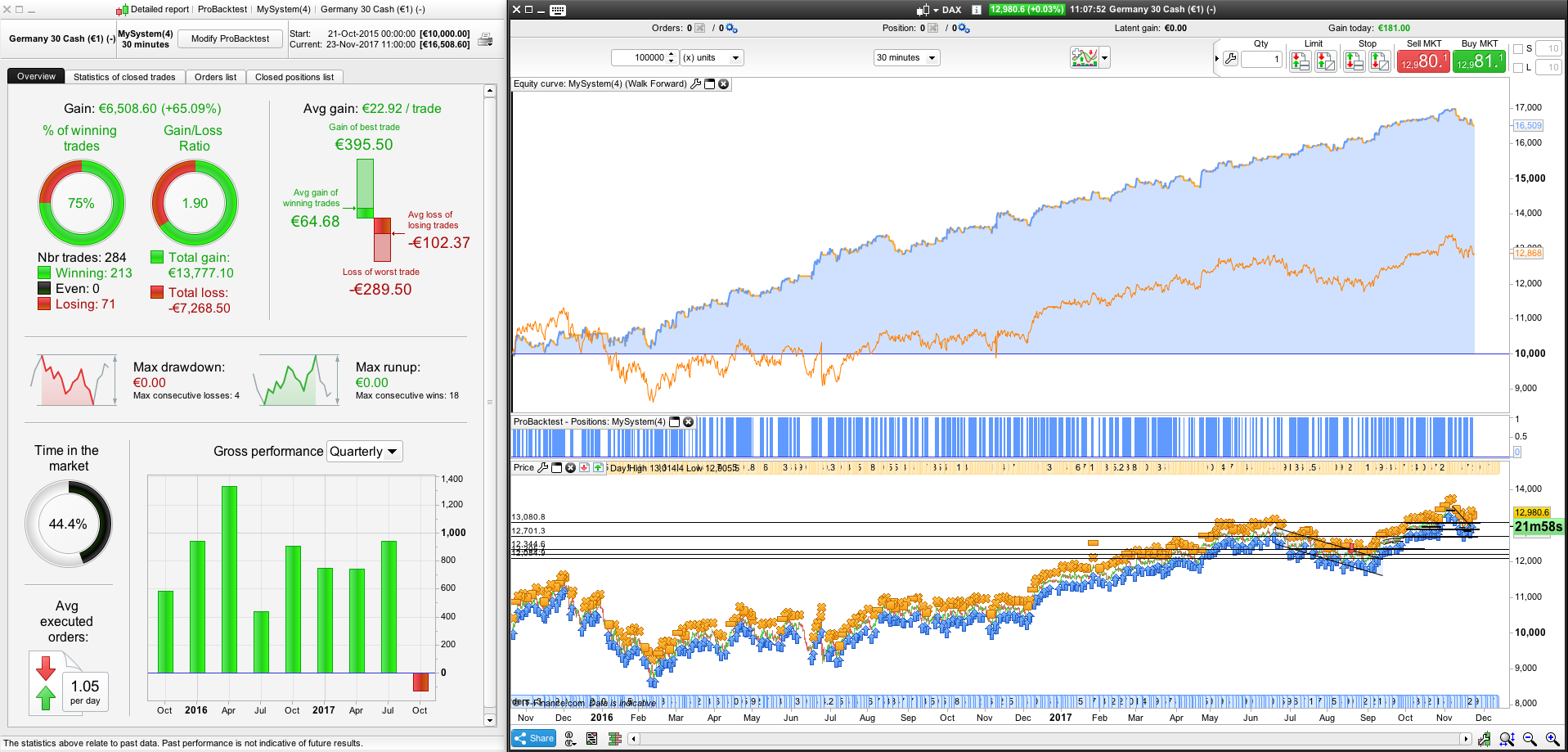The image size is (1568, 752).
Task: Click the printer icon in backtest report
Action: point(485,39)
